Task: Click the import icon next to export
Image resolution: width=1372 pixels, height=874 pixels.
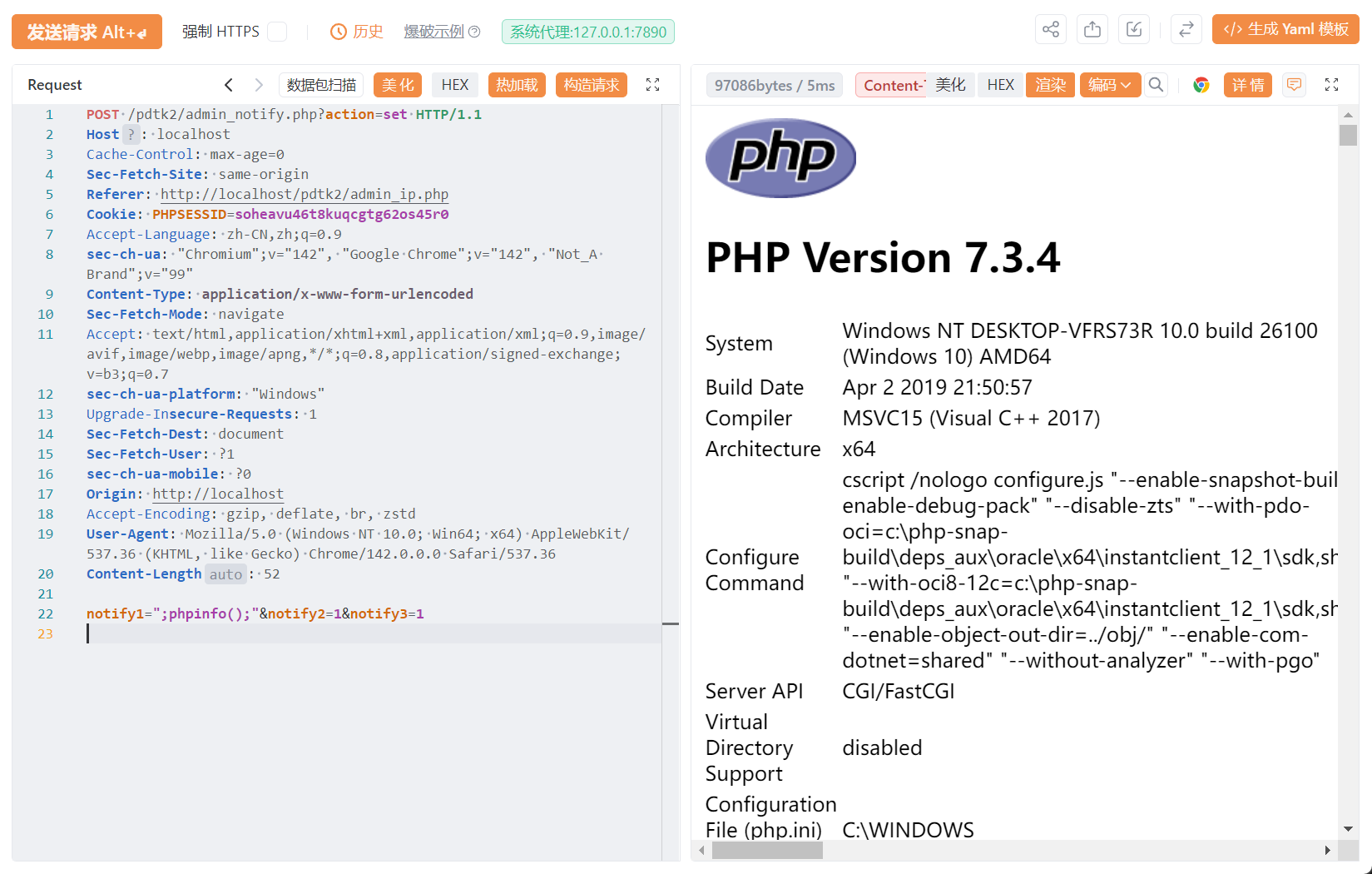Action: click(x=1134, y=30)
